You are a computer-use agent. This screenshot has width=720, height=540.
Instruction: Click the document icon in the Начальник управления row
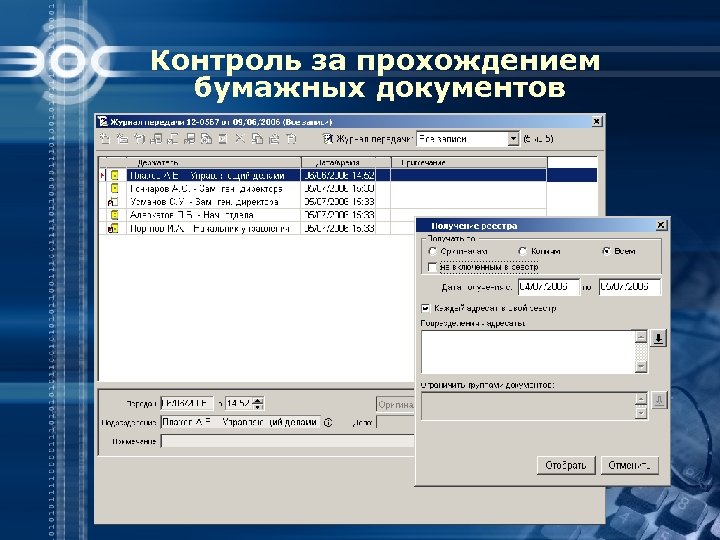[x=113, y=228]
